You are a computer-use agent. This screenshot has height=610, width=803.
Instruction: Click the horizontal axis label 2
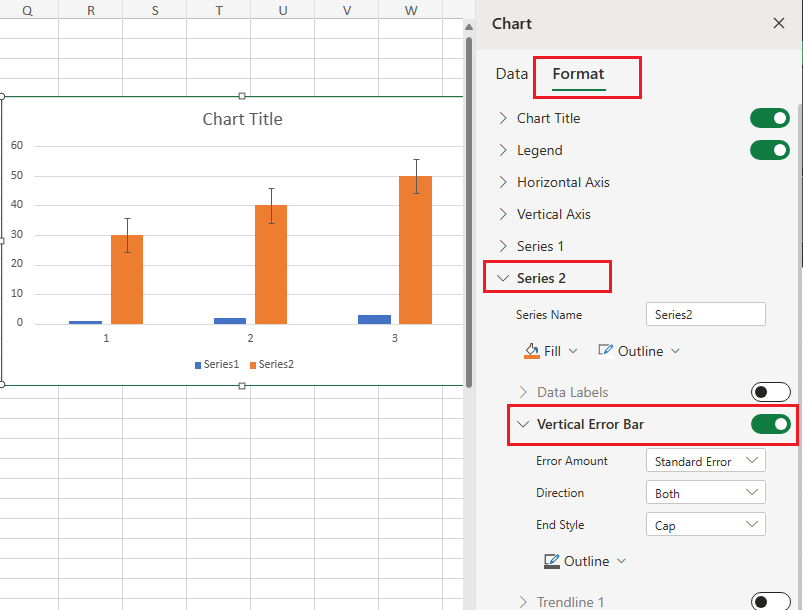click(250, 338)
